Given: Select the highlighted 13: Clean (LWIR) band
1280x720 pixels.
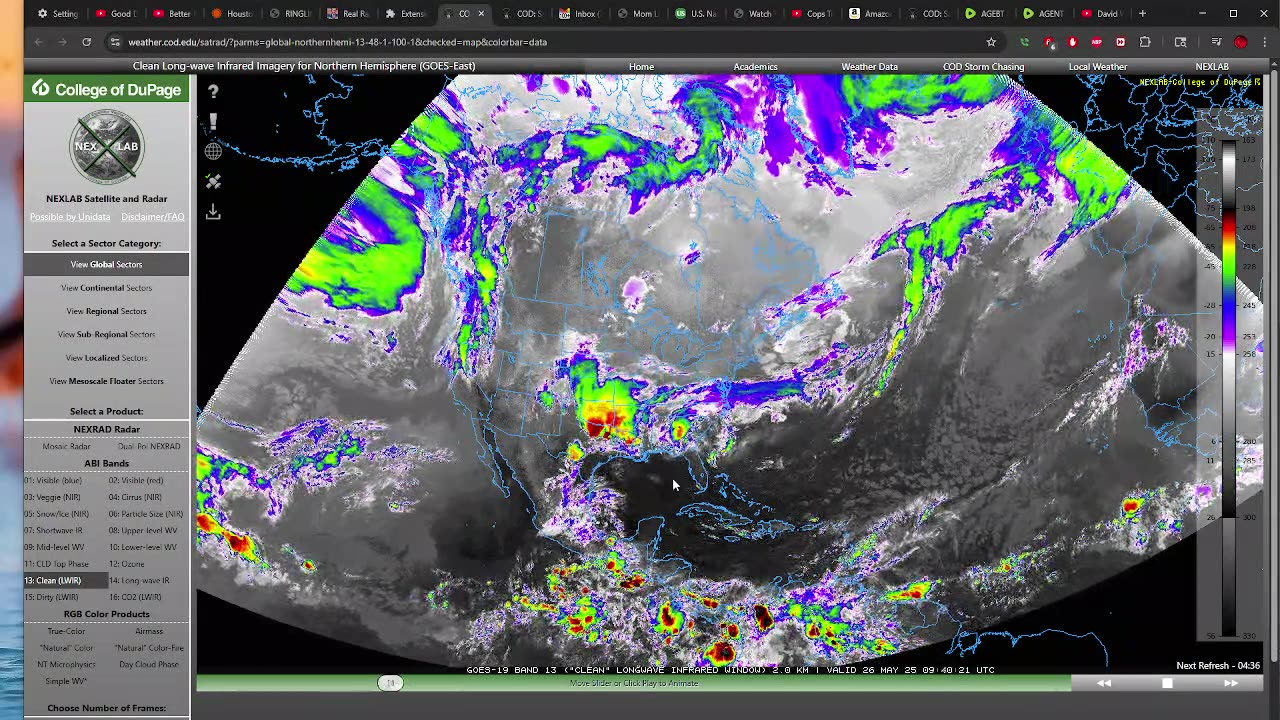Looking at the screenshot, I should click(x=66, y=580).
